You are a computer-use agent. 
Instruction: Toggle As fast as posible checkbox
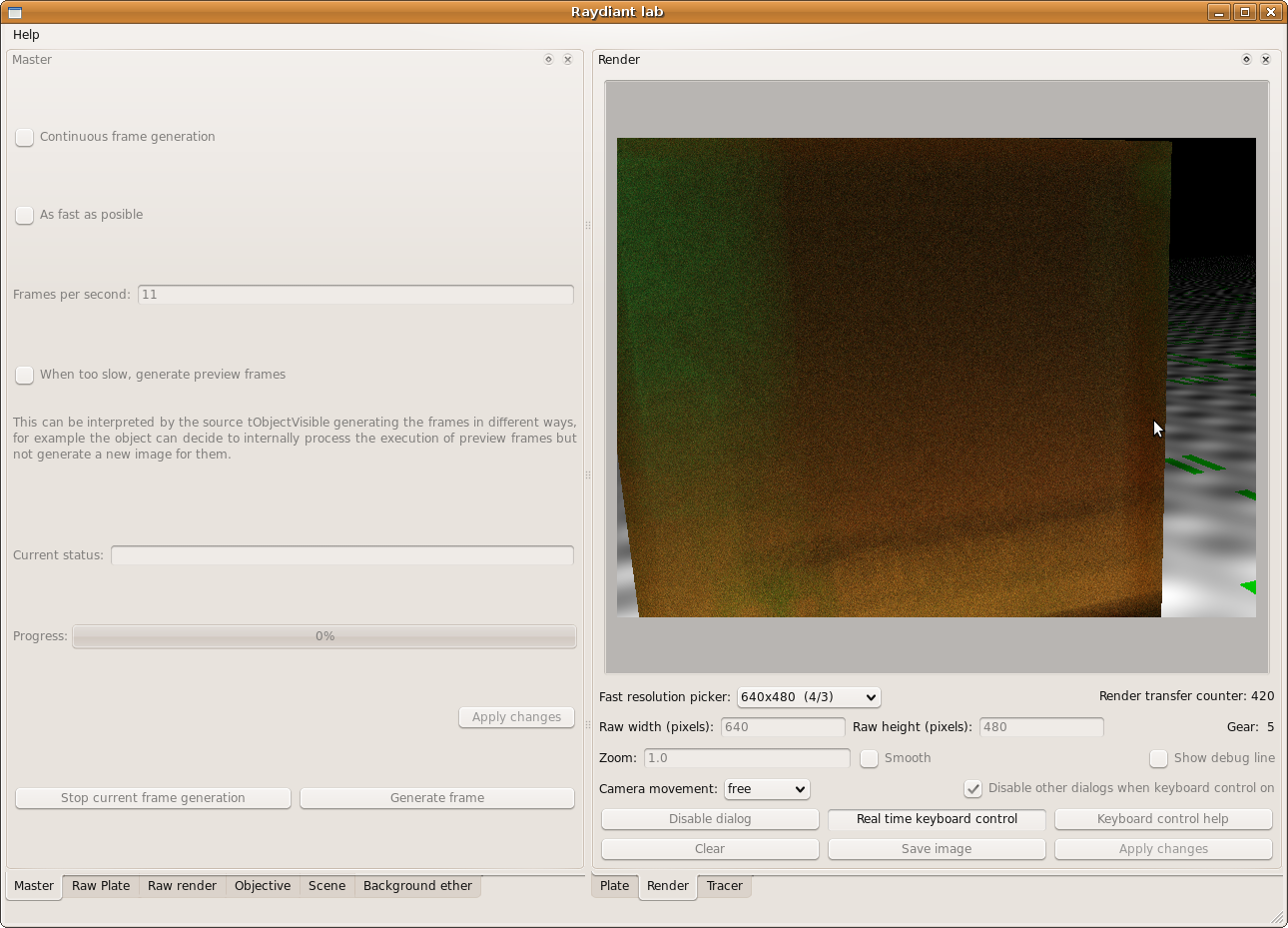pos(25,215)
